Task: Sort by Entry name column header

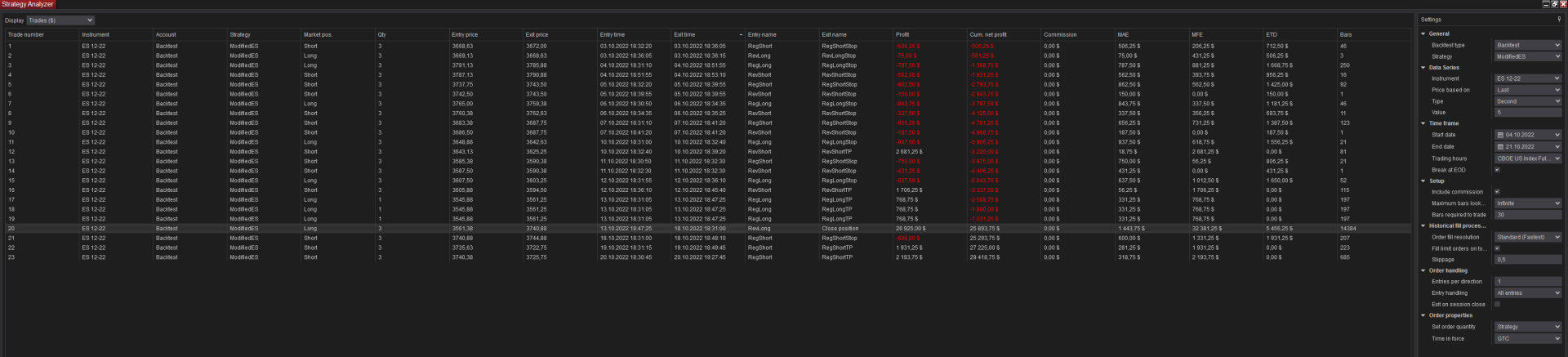Action: 782,35
